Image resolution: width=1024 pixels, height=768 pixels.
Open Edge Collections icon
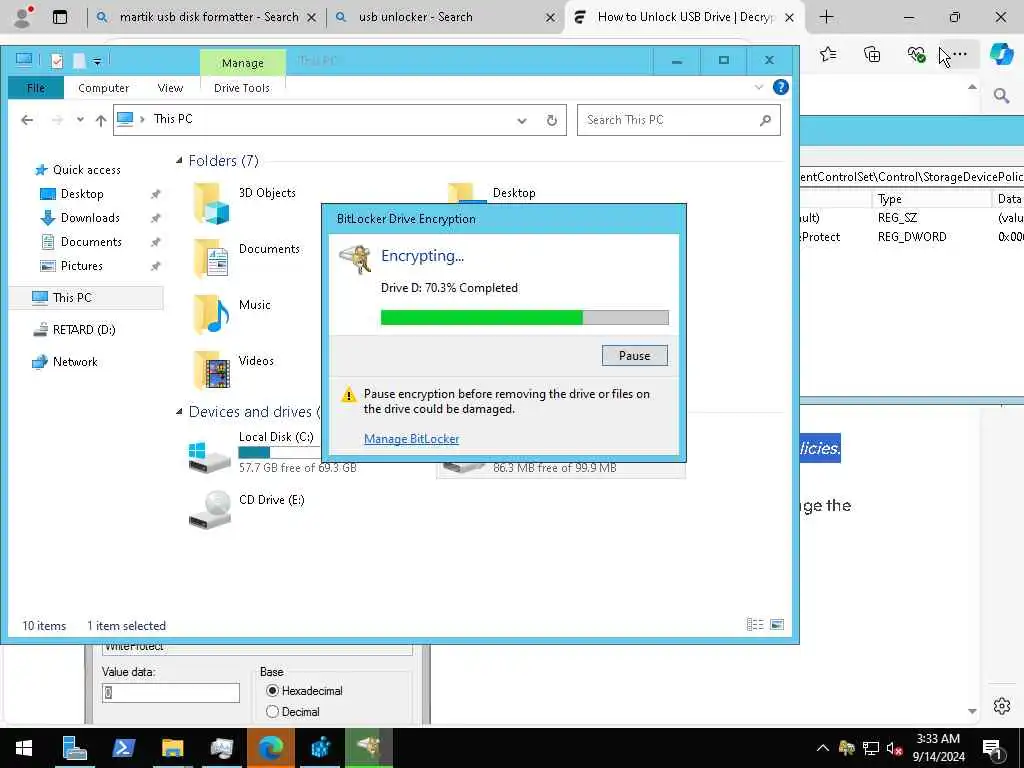pos(872,54)
